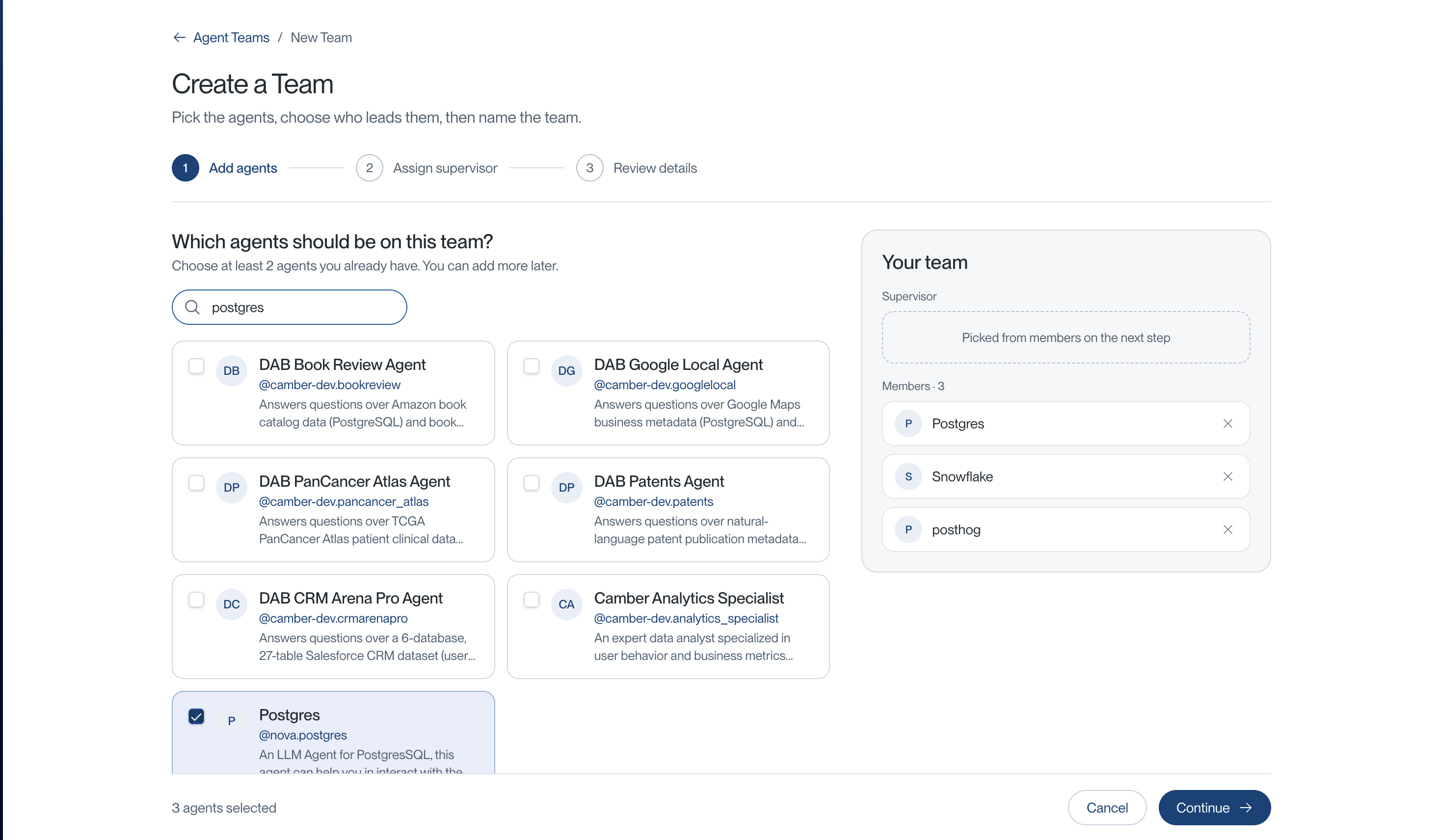Click the DP avatar of Patents Agent
Image resolution: width=1440 pixels, height=840 pixels.
566,487
